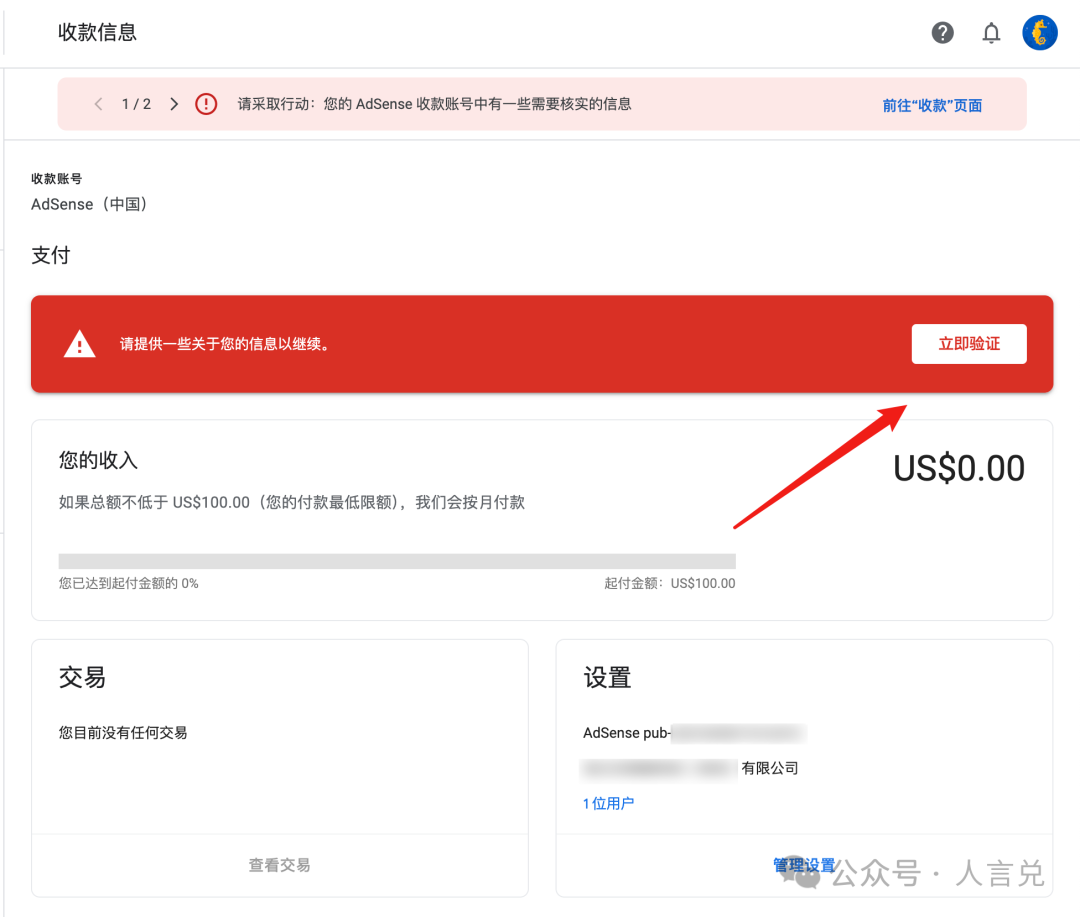Click 您已达到起付金额的 0% label

(129, 584)
